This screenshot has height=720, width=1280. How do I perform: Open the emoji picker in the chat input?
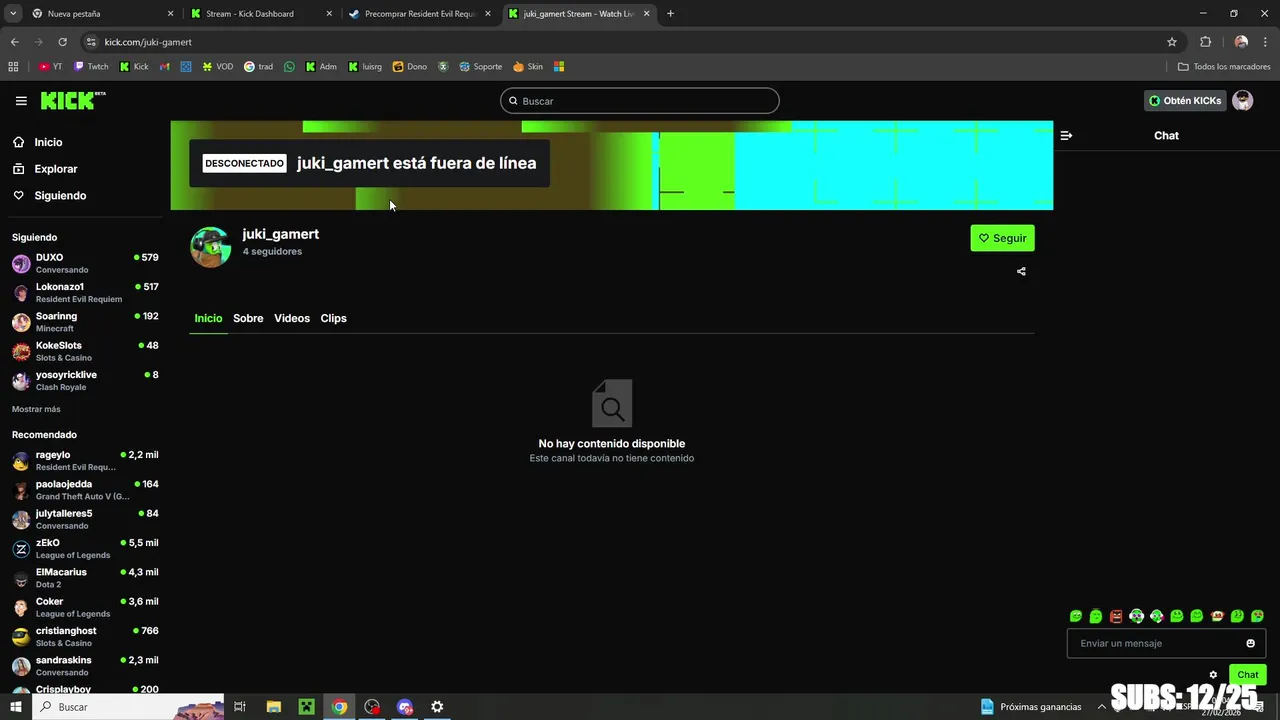pyautogui.click(x=1250, y=643)
